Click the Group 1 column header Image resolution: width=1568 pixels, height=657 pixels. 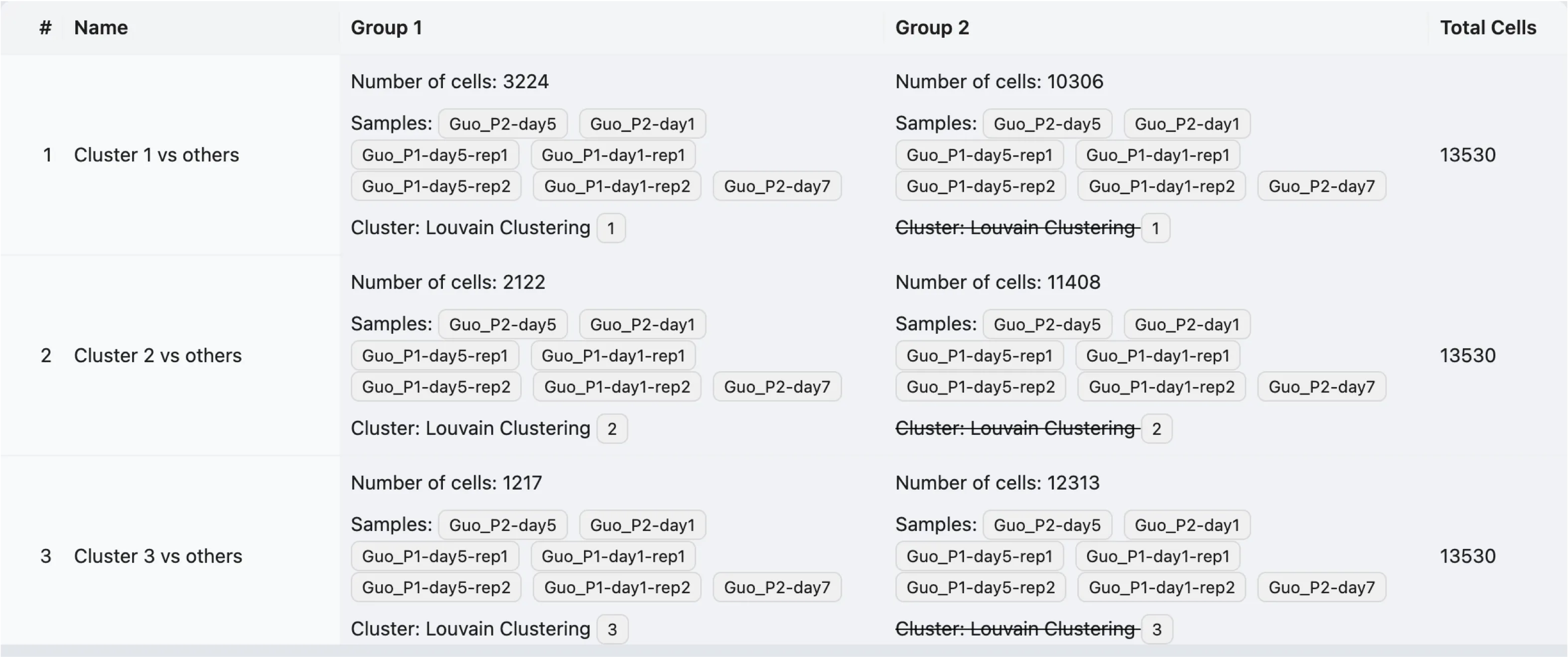point(386,27)
